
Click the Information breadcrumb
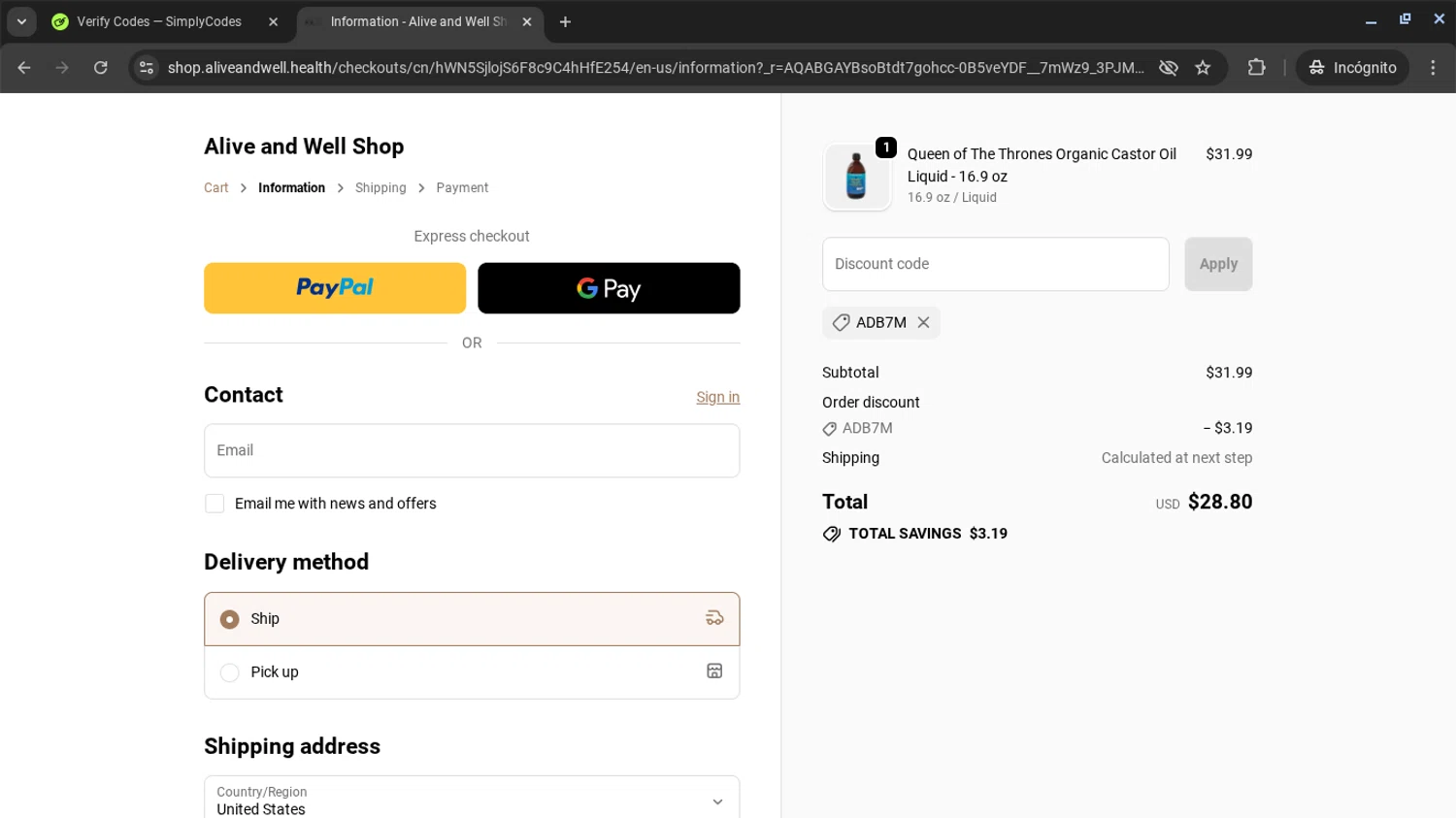291,187
